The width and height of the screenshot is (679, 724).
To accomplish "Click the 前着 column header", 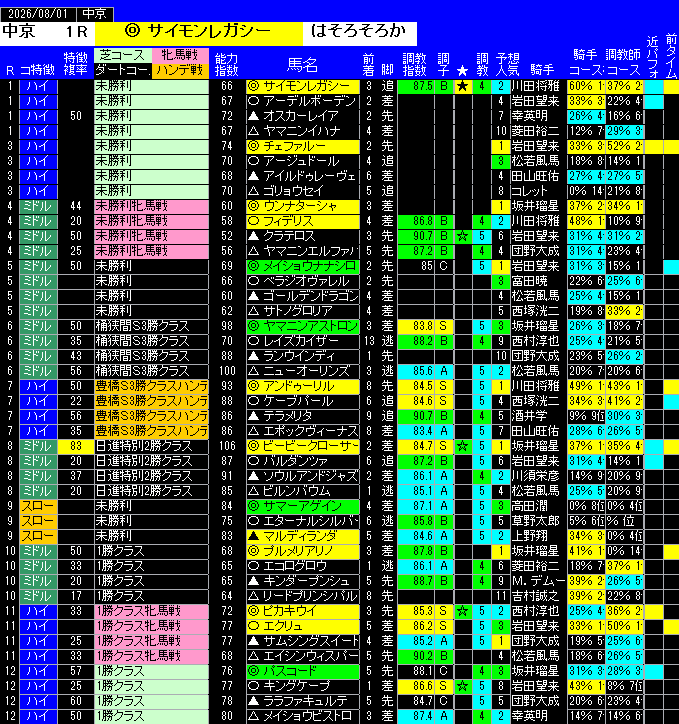I will coord(368,64).
